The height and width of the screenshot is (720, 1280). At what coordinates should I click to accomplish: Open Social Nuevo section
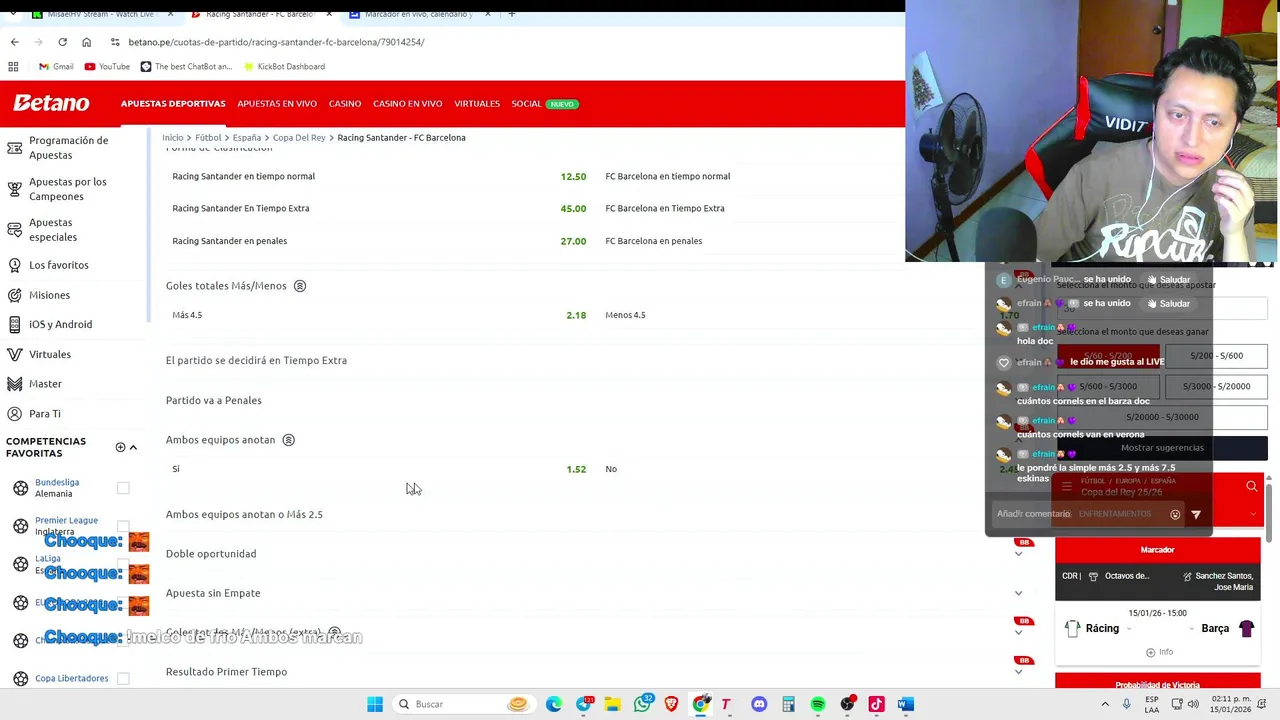click(x=545, y=104)
